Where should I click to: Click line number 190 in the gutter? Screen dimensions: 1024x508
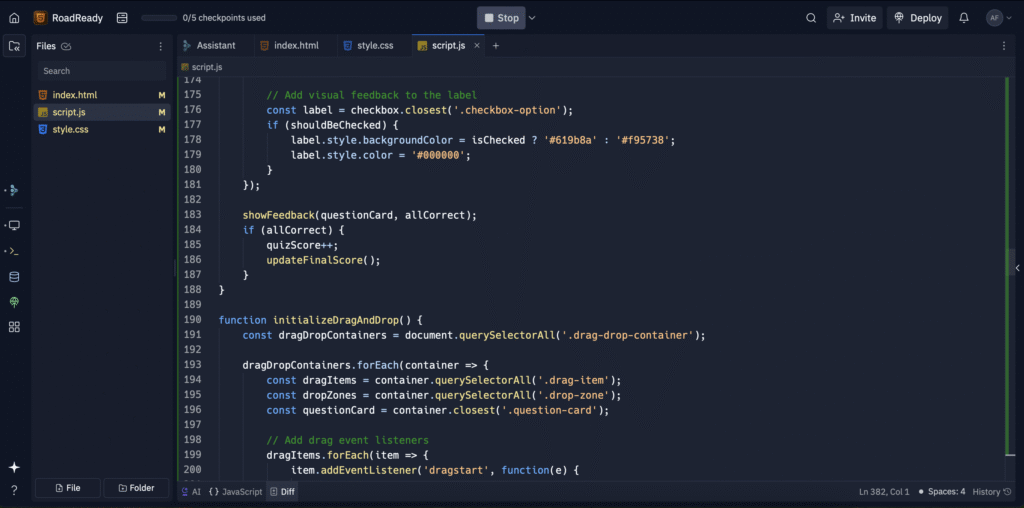(193, 320)
